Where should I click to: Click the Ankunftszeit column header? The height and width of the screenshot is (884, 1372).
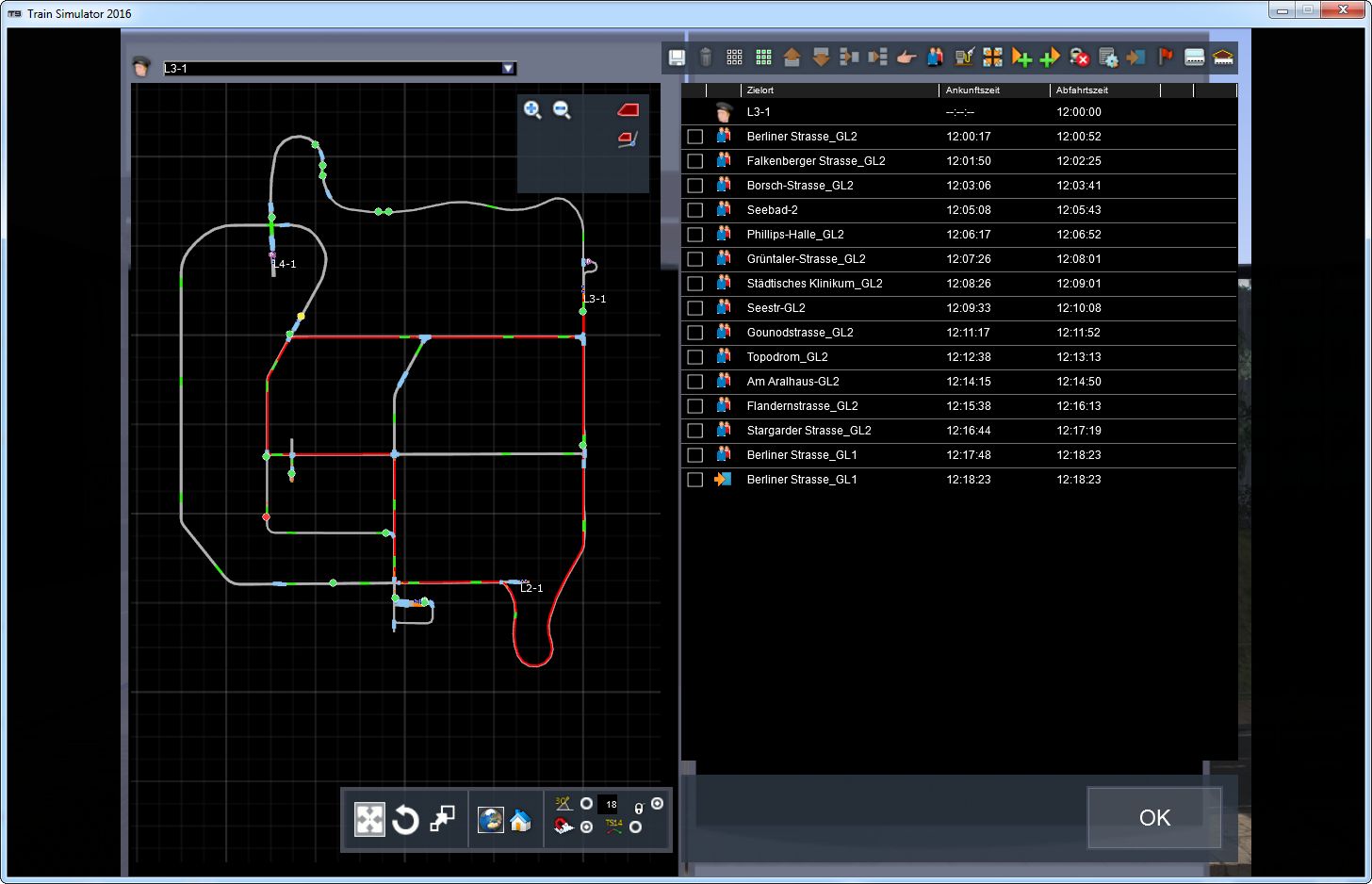(972, 90)
